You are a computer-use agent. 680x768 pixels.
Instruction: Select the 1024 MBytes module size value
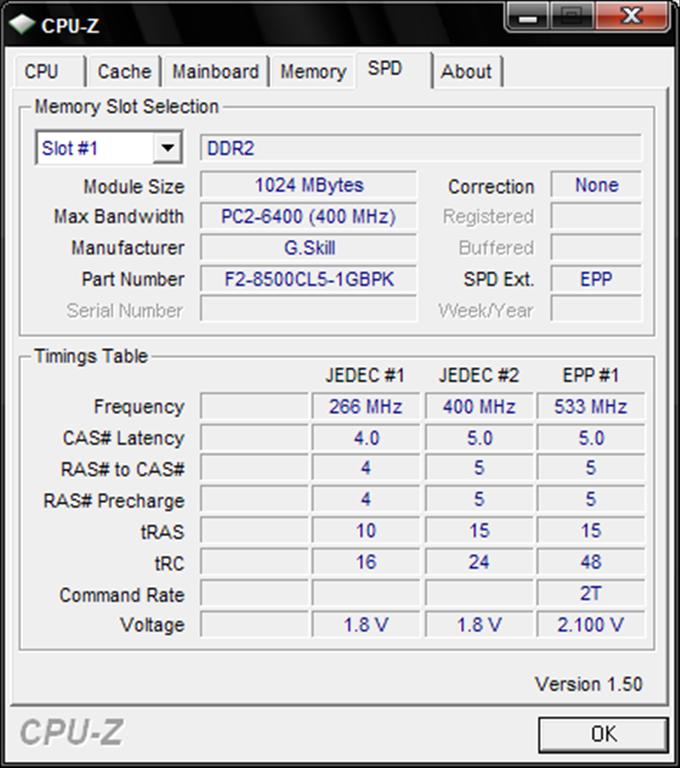[309, 185]
